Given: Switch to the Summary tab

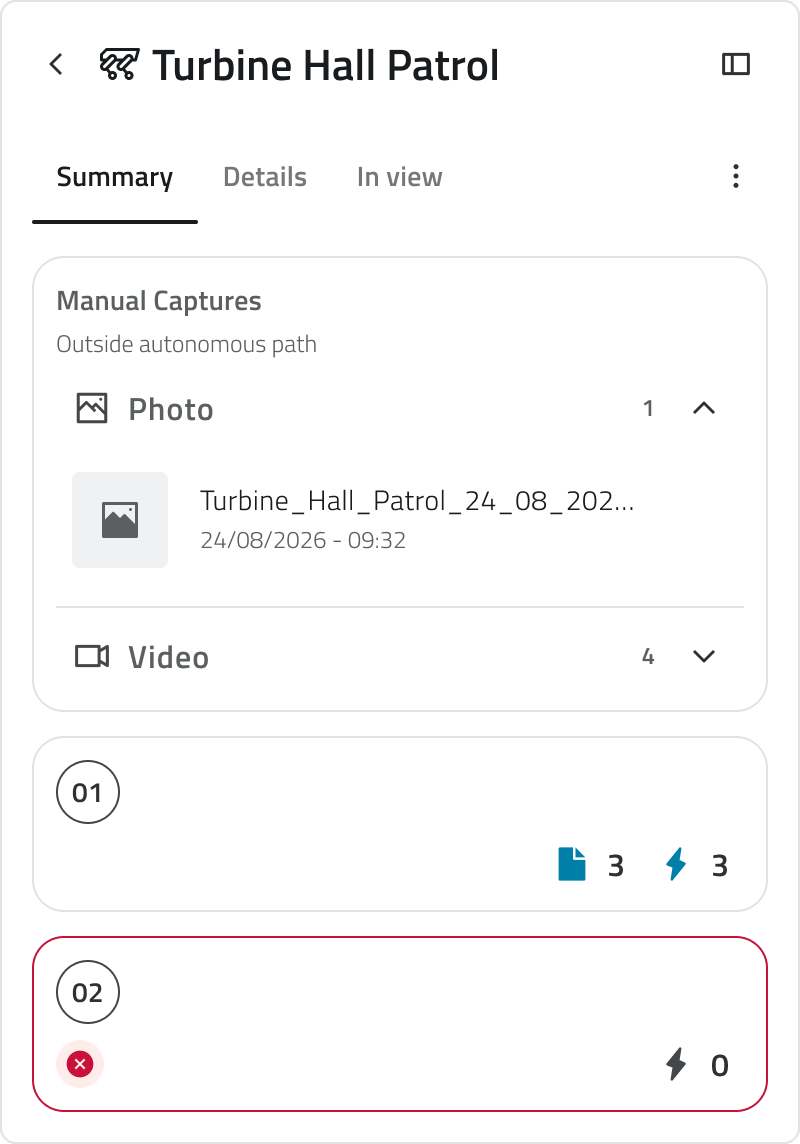Looking at the screenshot, I should pyautogui.click(x=115, y=177).
